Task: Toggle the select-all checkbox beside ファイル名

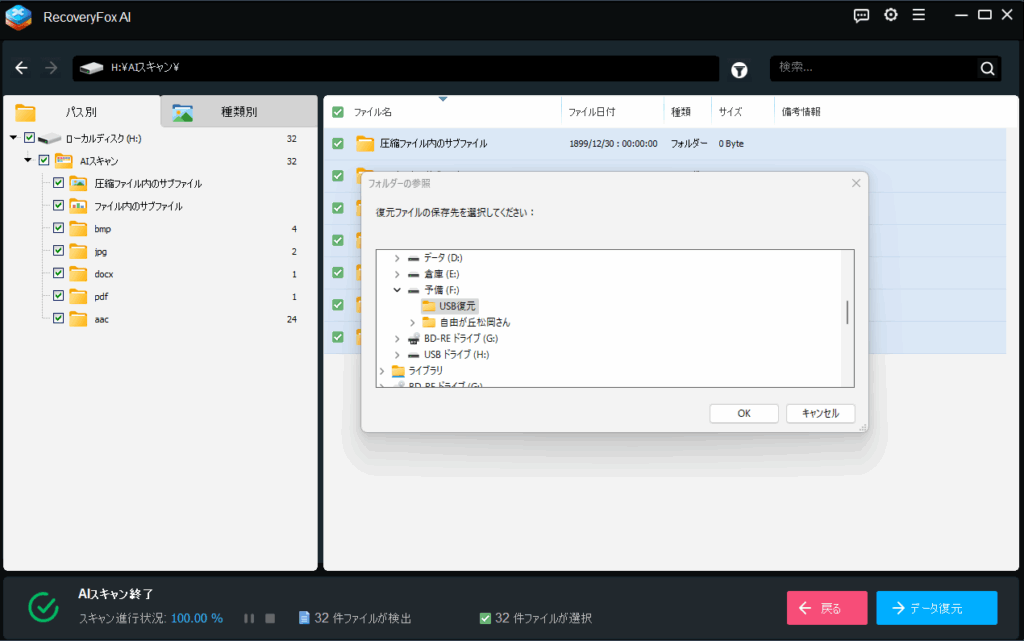Action: [338, 112]
